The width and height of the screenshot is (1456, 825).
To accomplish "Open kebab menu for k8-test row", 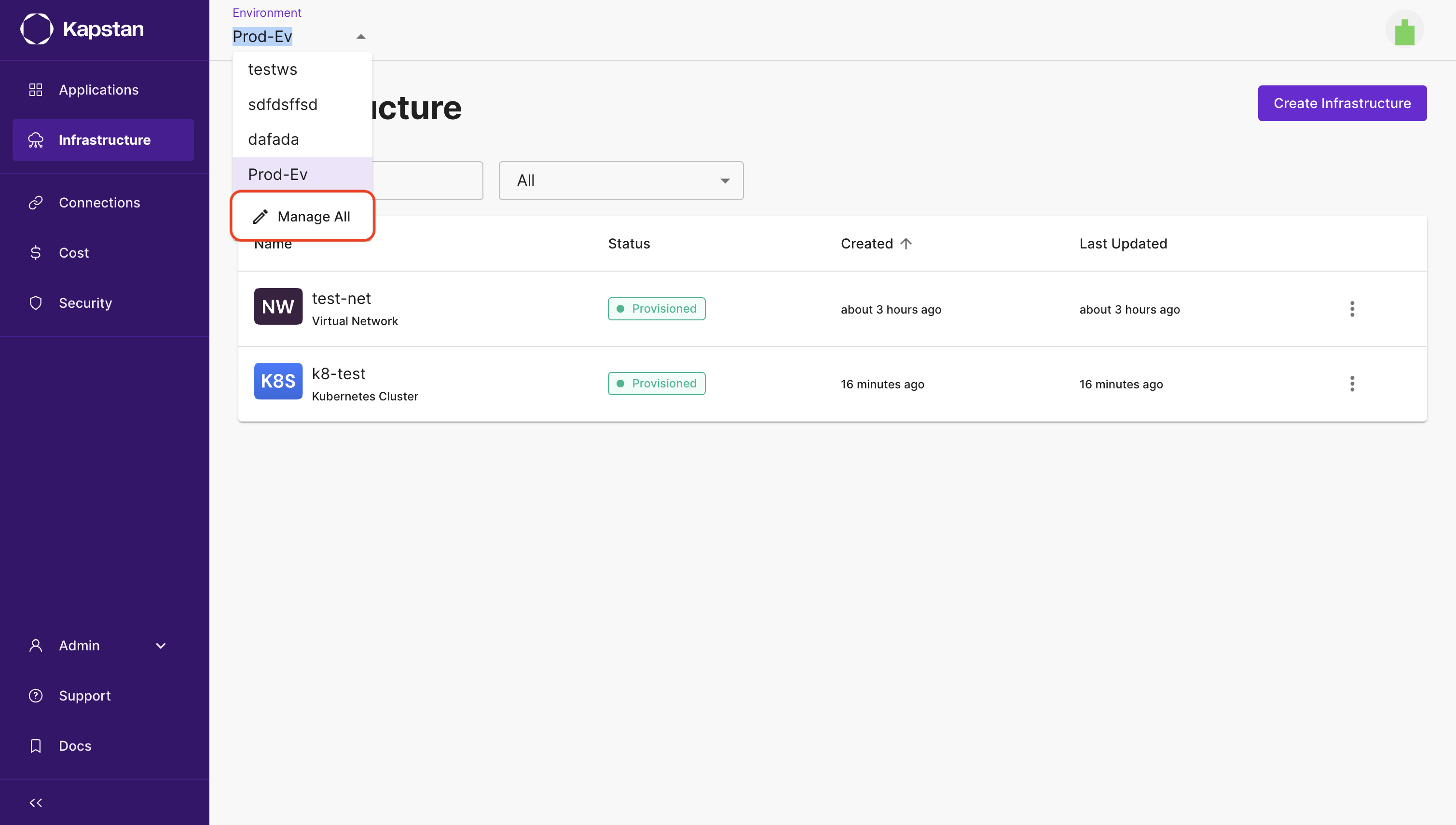I will click(x=1352, y=384).
